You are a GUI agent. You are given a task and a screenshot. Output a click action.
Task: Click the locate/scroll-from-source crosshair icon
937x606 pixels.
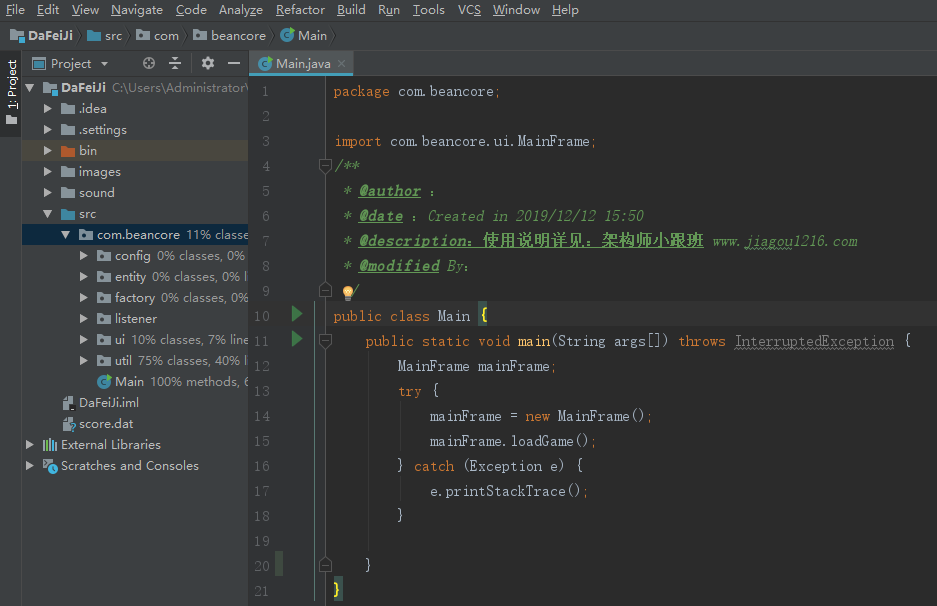tap(149, 63)
